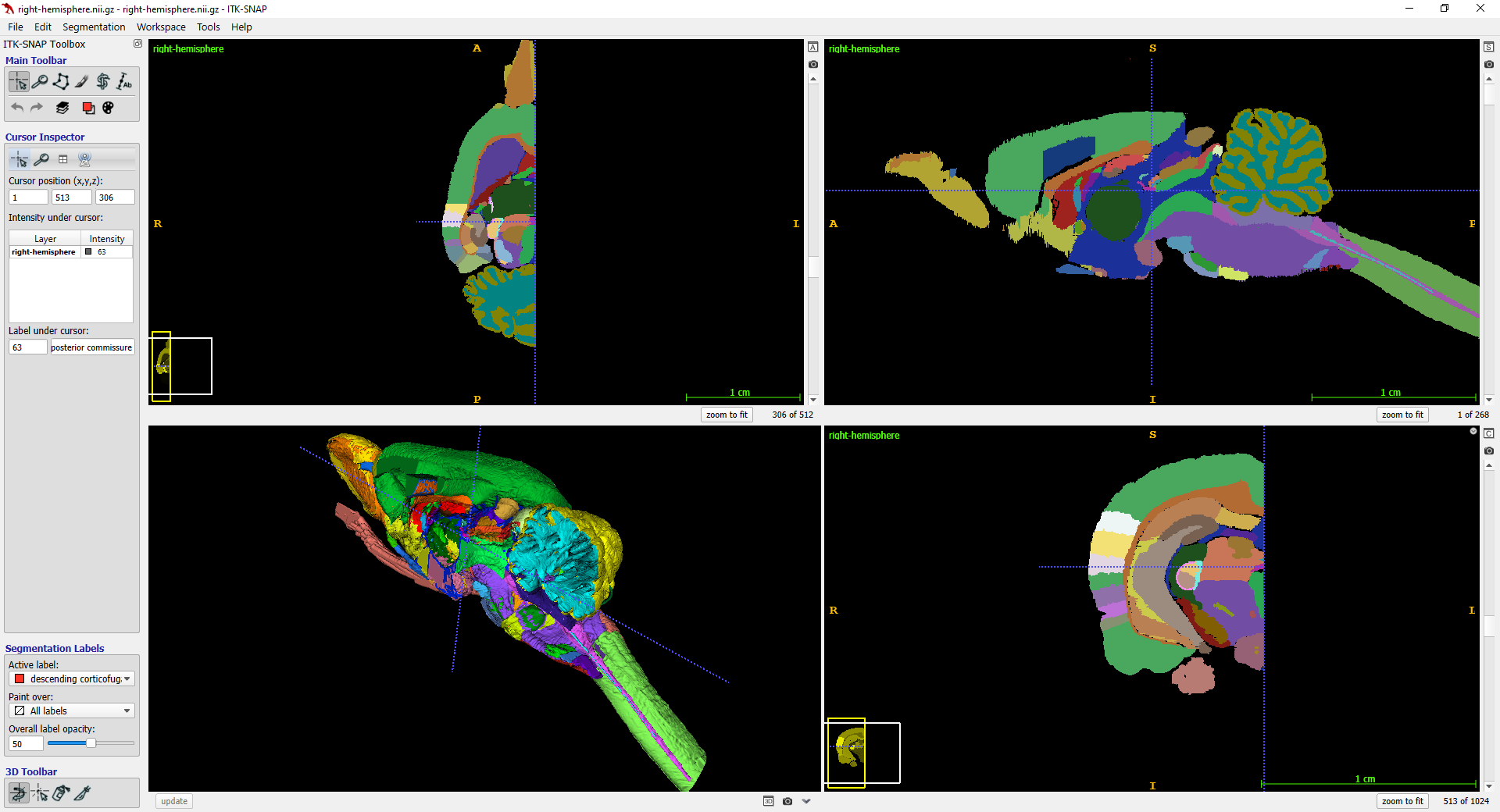This screenshot has width=1500, height=812.
Task: Take a snapshot of the 3D view
Action: pos(787,801)
